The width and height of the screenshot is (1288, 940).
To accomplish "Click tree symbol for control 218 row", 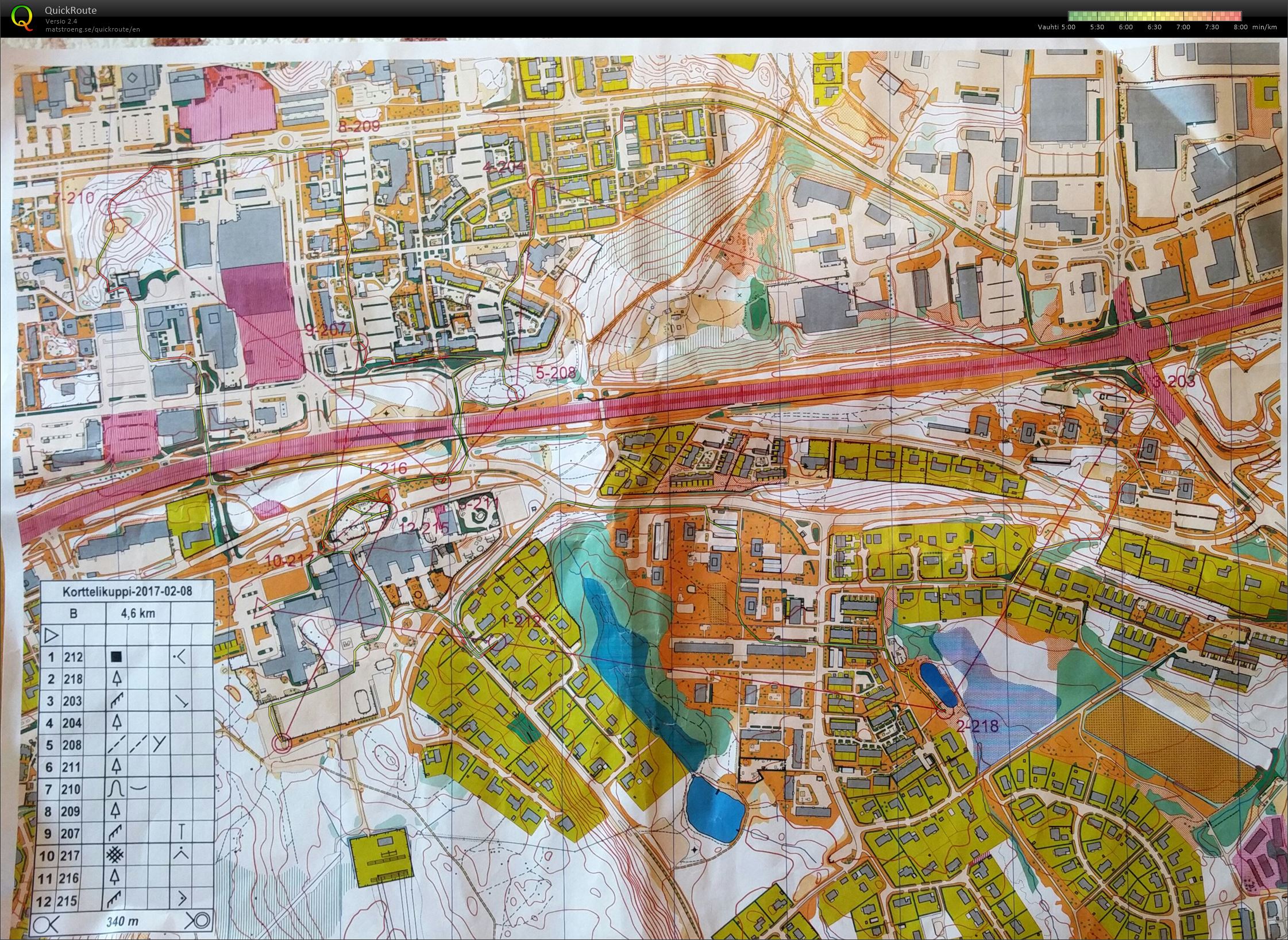I will click(116, 679).
